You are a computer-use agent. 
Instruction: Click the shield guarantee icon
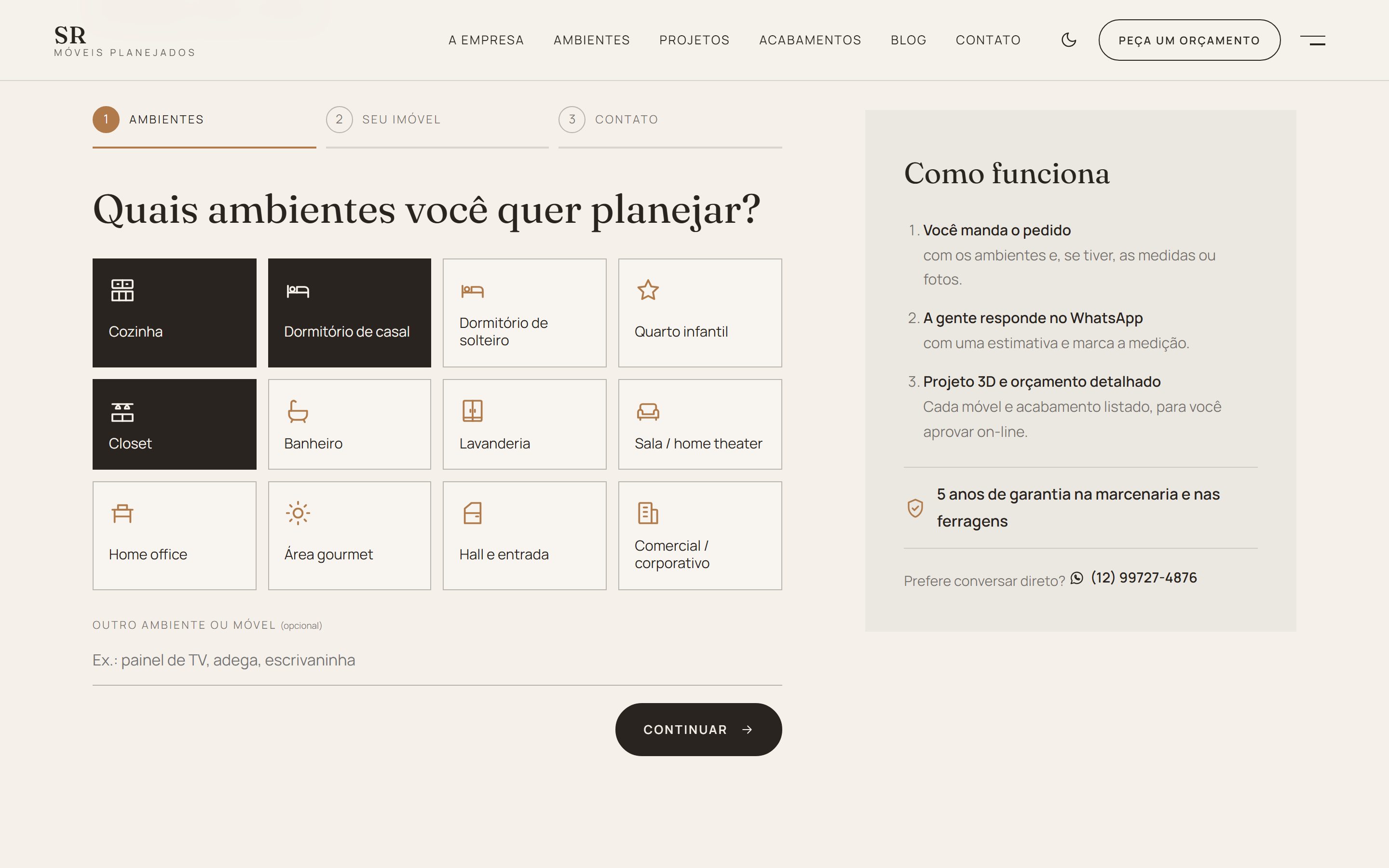click(915, 508)
